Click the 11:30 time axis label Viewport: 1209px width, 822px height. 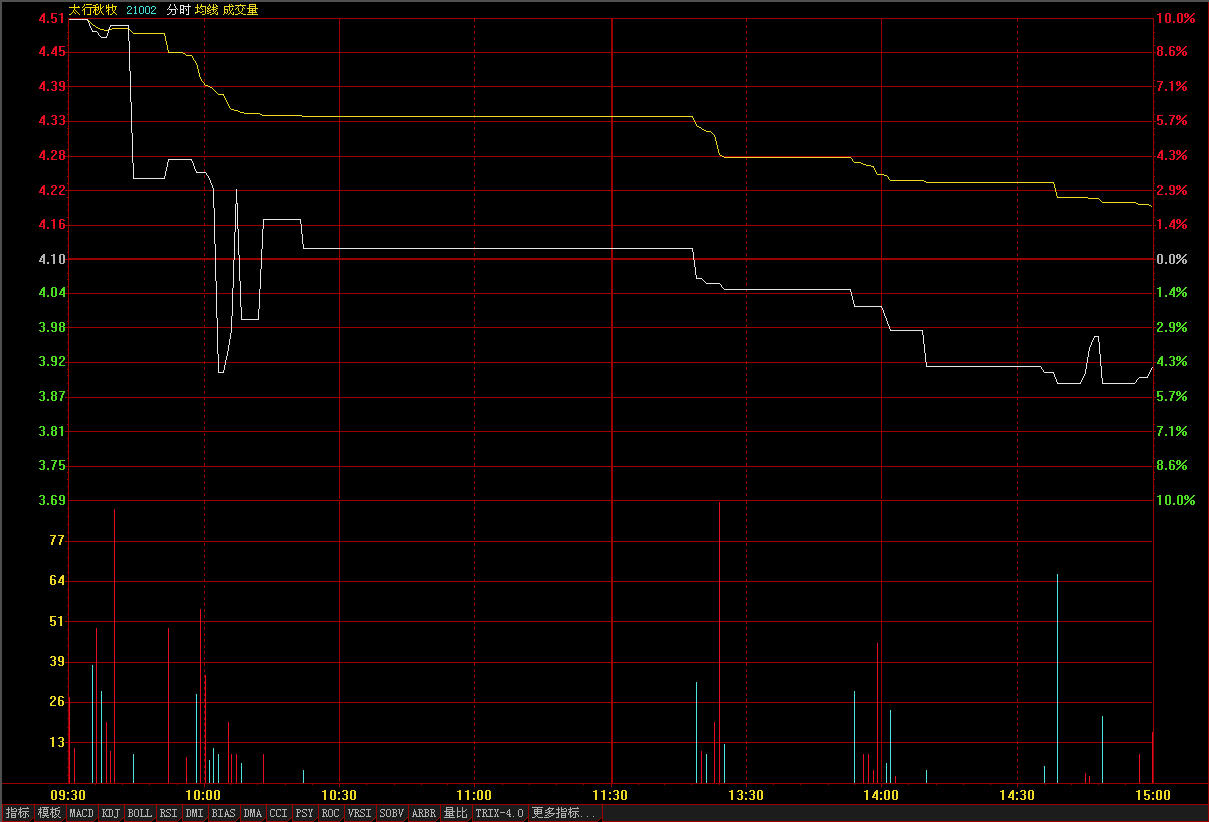click(610, 795)
